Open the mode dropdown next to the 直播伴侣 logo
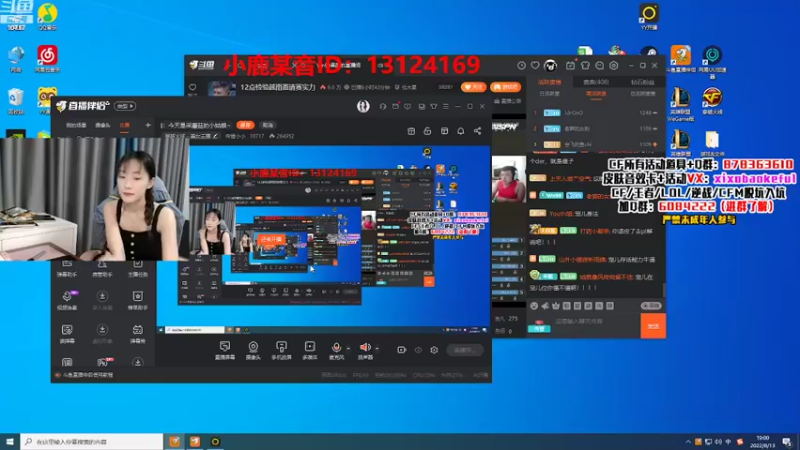 pyautogui.click(x=126, y=106)
